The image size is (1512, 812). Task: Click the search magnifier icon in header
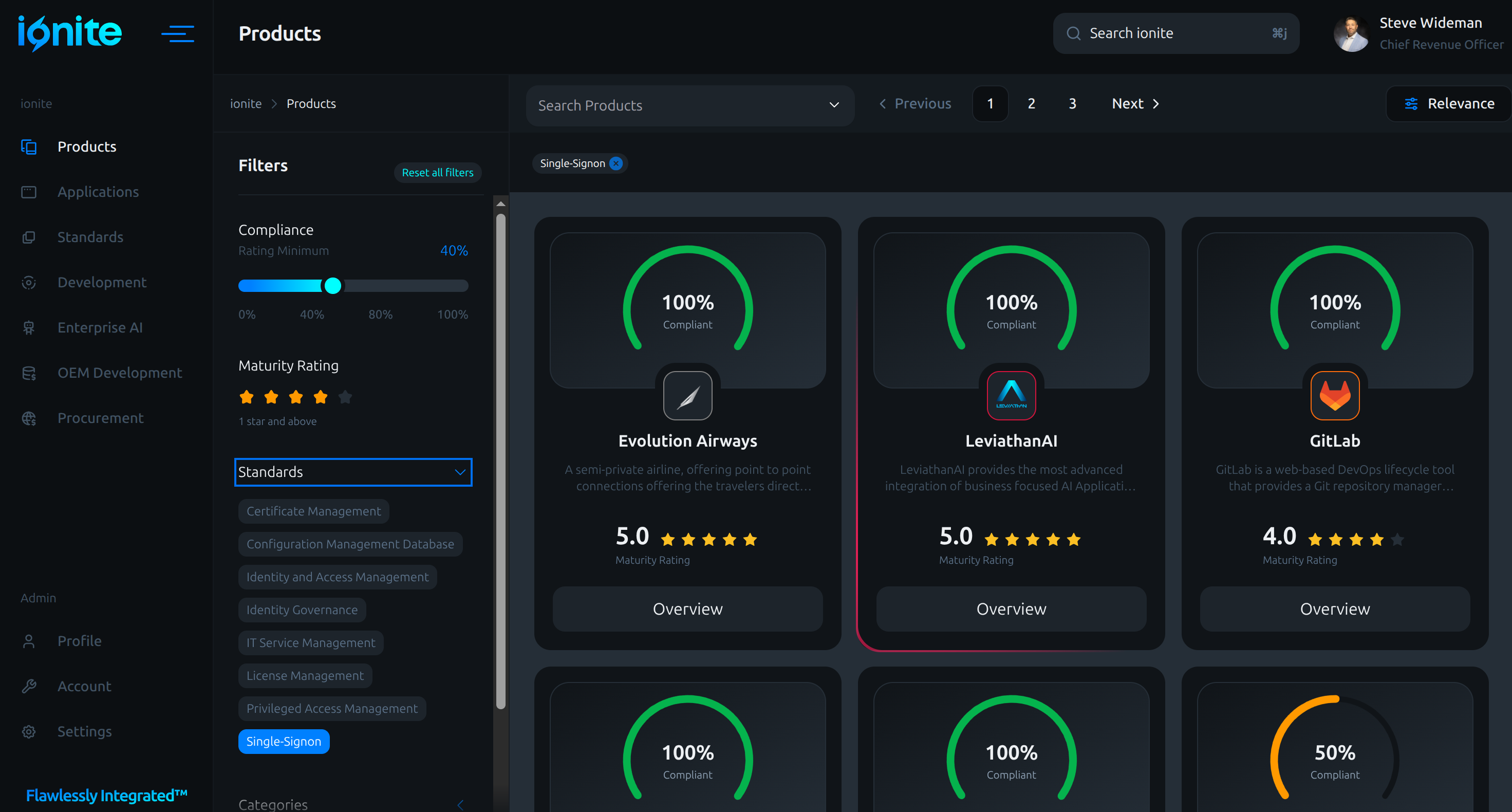[x=1074, y=33]
